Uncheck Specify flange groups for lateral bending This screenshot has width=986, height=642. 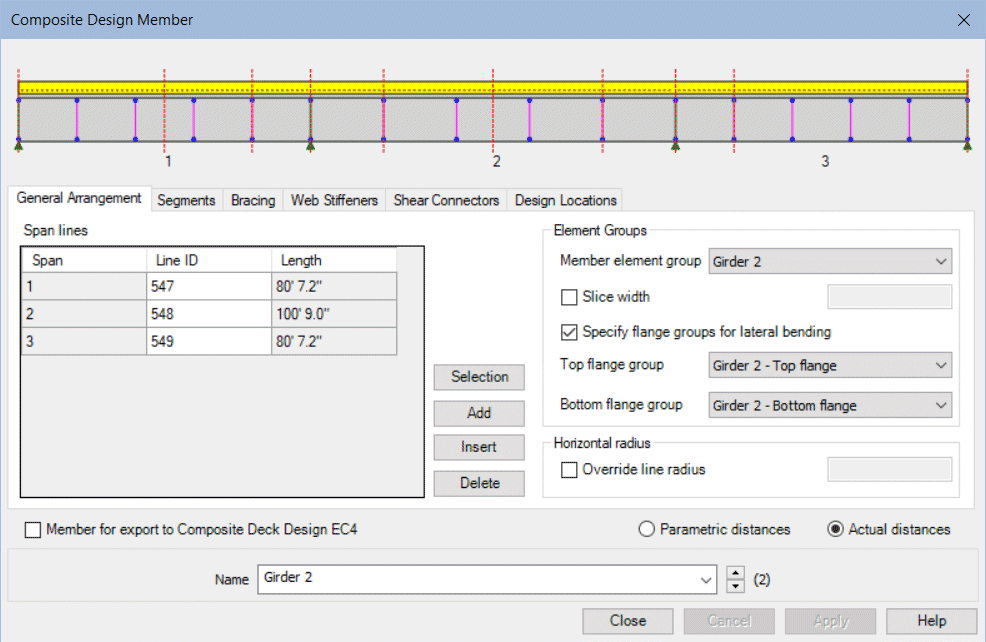570,332
